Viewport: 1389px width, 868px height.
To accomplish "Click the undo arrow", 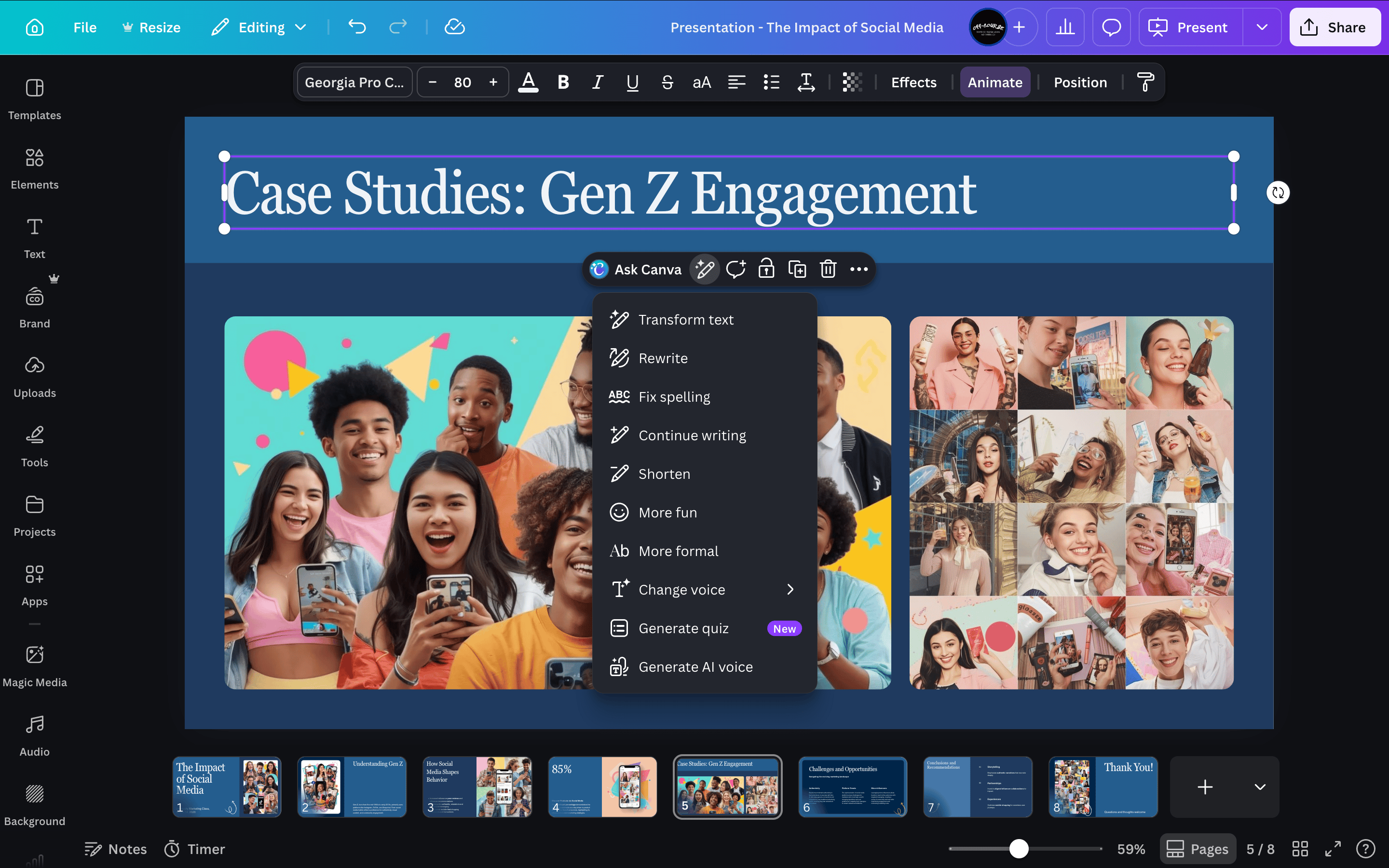I will [x=356, y=27].
